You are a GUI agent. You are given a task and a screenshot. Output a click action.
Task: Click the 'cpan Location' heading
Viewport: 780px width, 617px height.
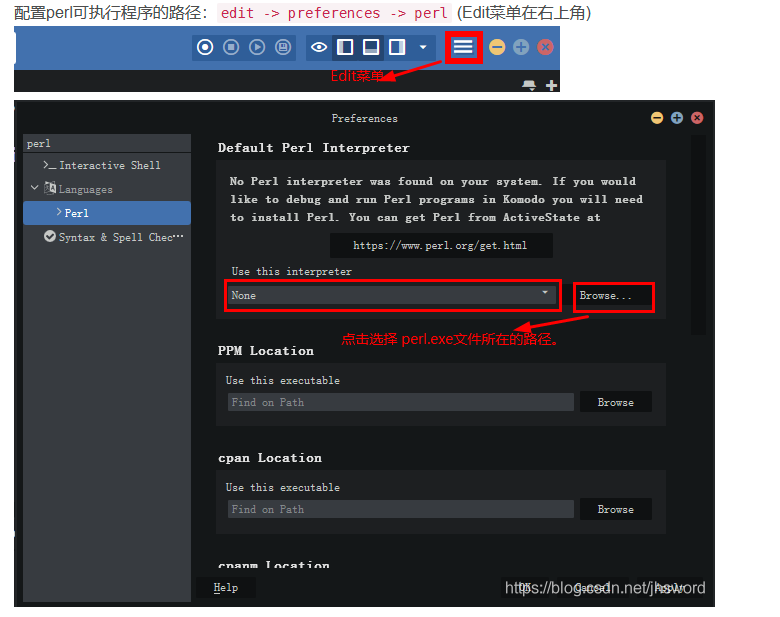(270, 458)
